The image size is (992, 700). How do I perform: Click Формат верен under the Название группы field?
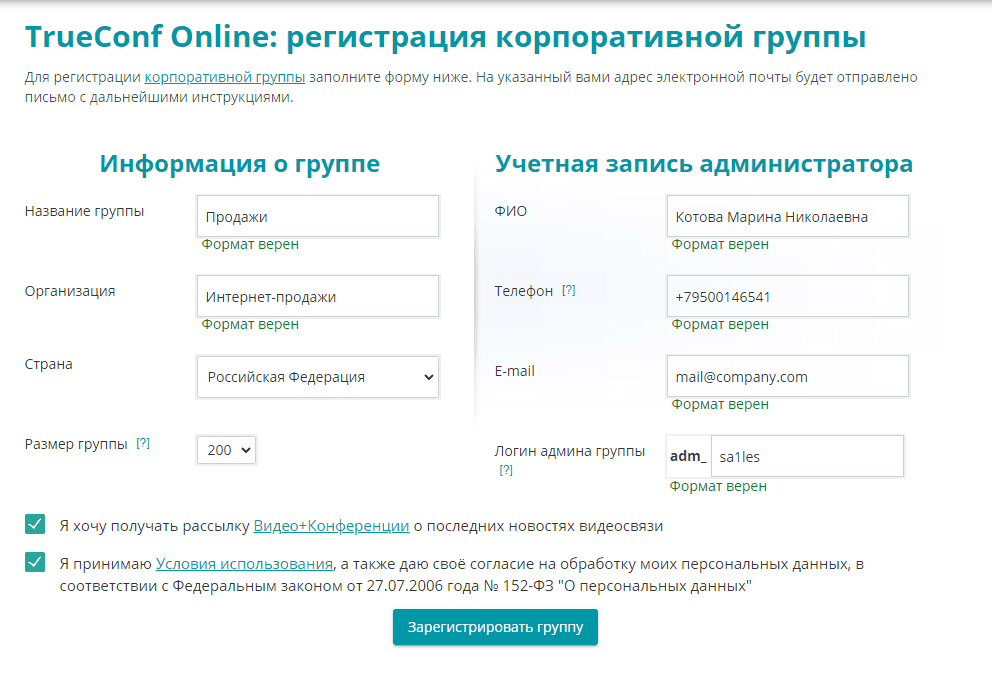[x=250, y=244]
